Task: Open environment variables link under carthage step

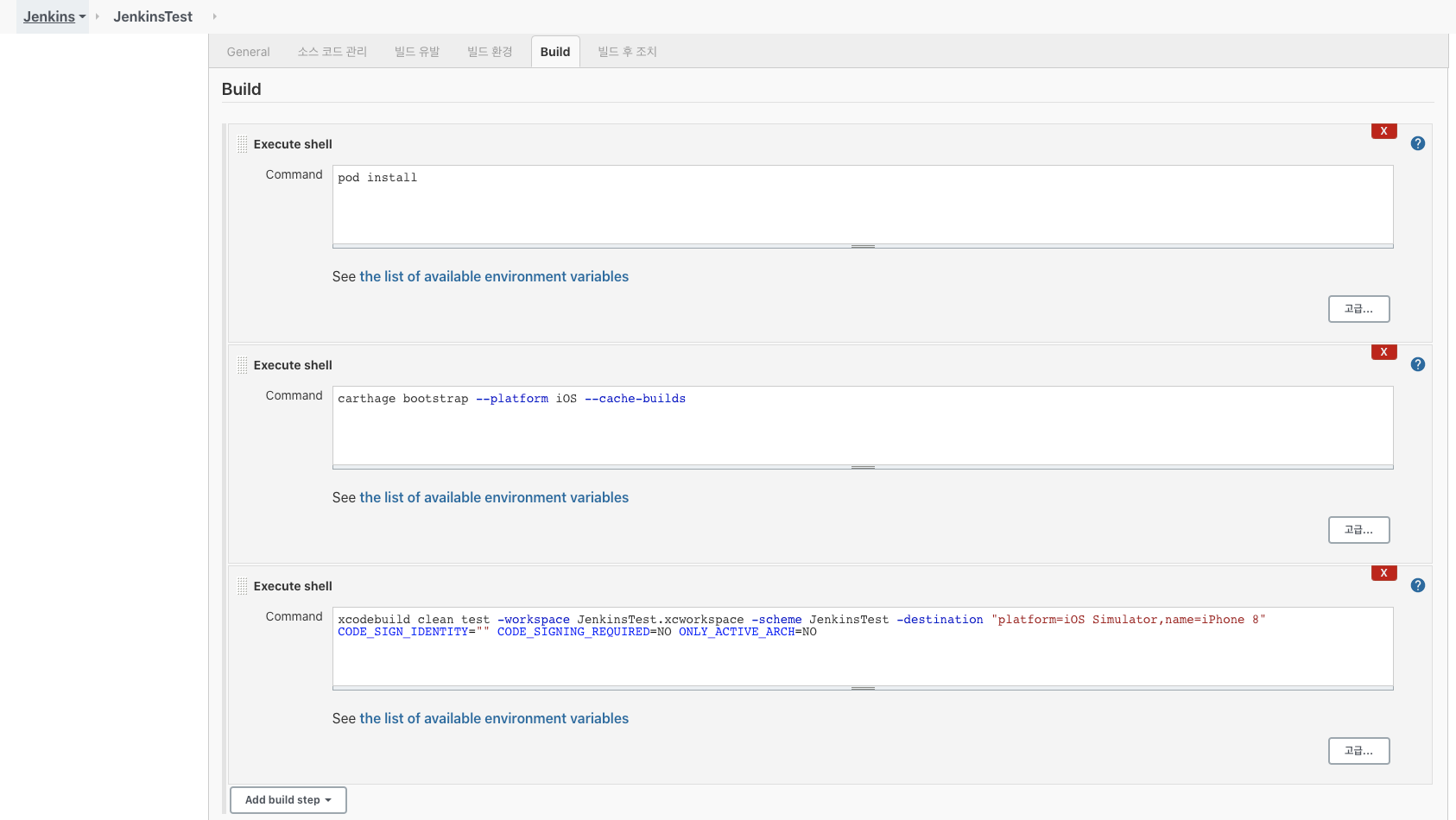Action: (x=494, y=497)
